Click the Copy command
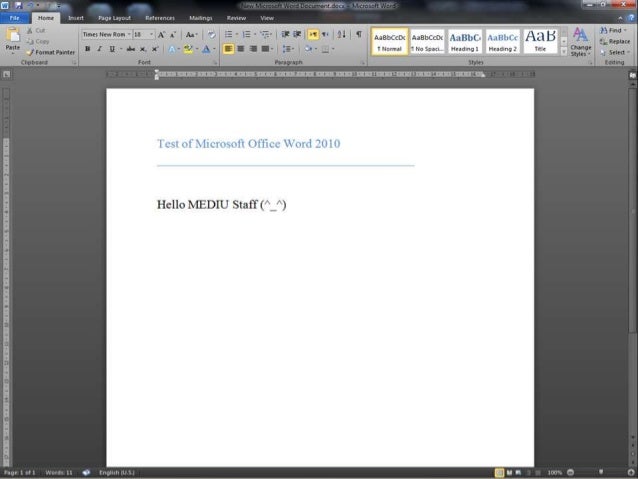The image size is (638, 479). pyautogui.click(x=39, y=42)
